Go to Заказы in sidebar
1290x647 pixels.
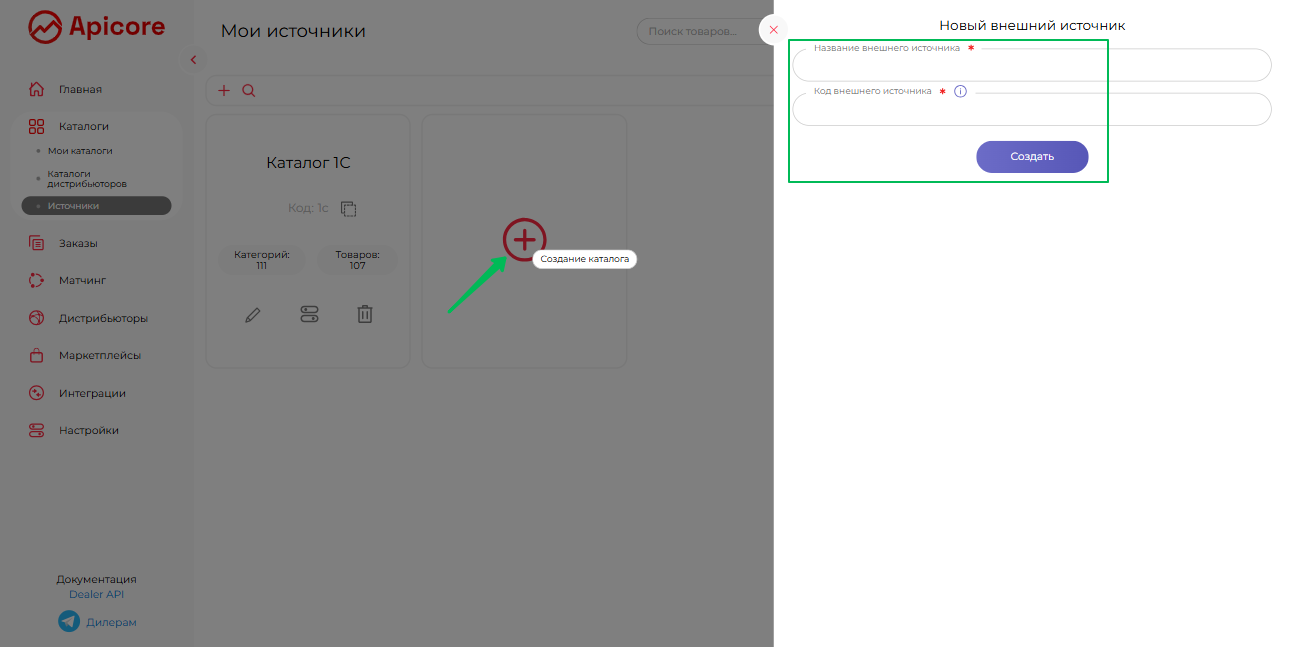tap(78, 243)
